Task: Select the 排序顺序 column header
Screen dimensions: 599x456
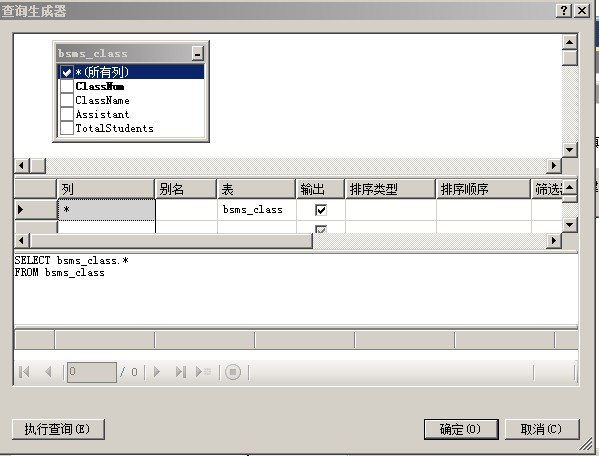Action: (x=483, y=189)
